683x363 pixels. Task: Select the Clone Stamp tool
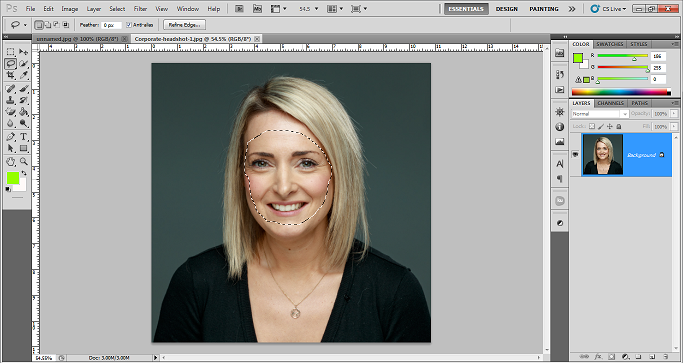click(10, 100)
